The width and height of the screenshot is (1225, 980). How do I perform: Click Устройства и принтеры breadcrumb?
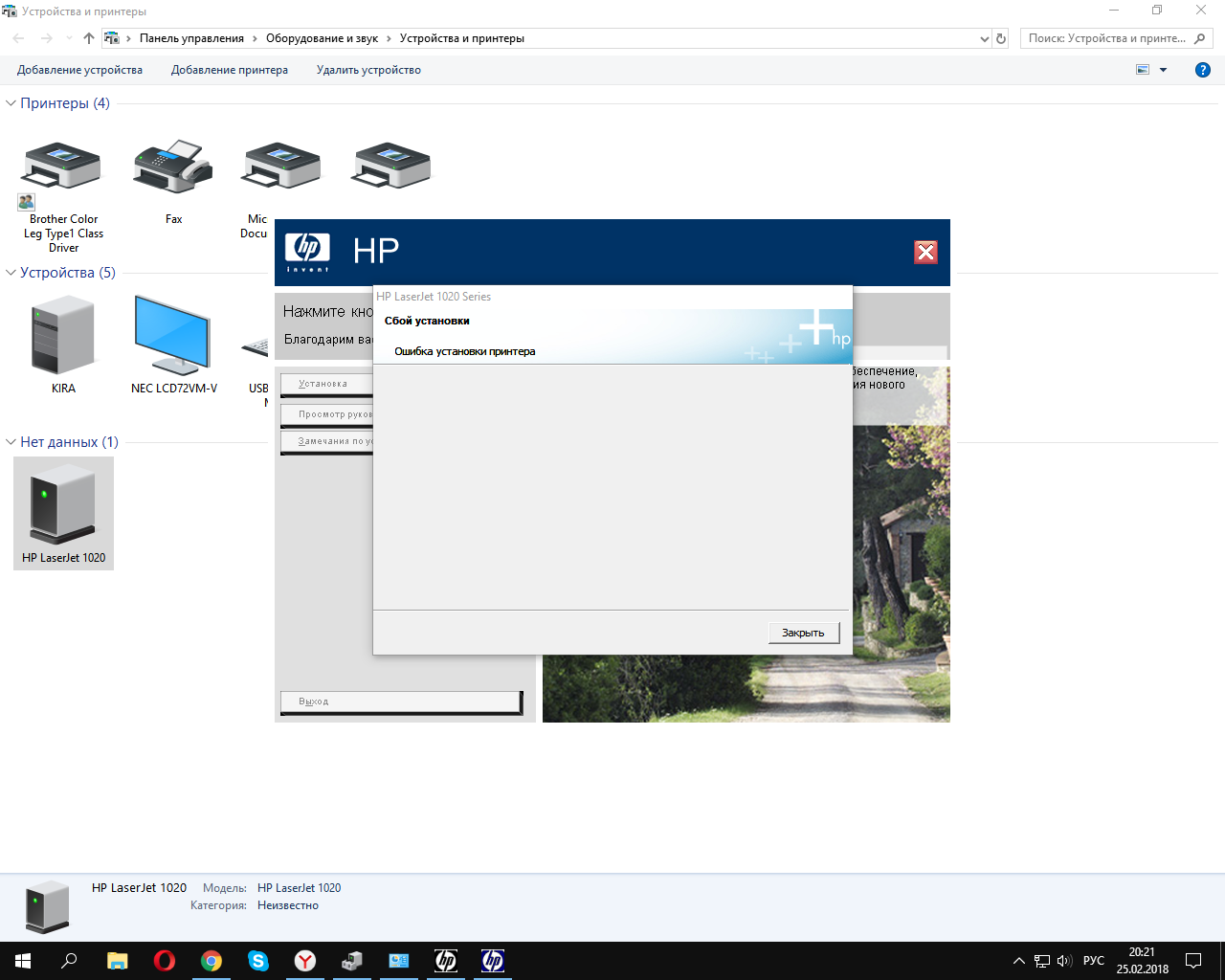click(461, 38)
